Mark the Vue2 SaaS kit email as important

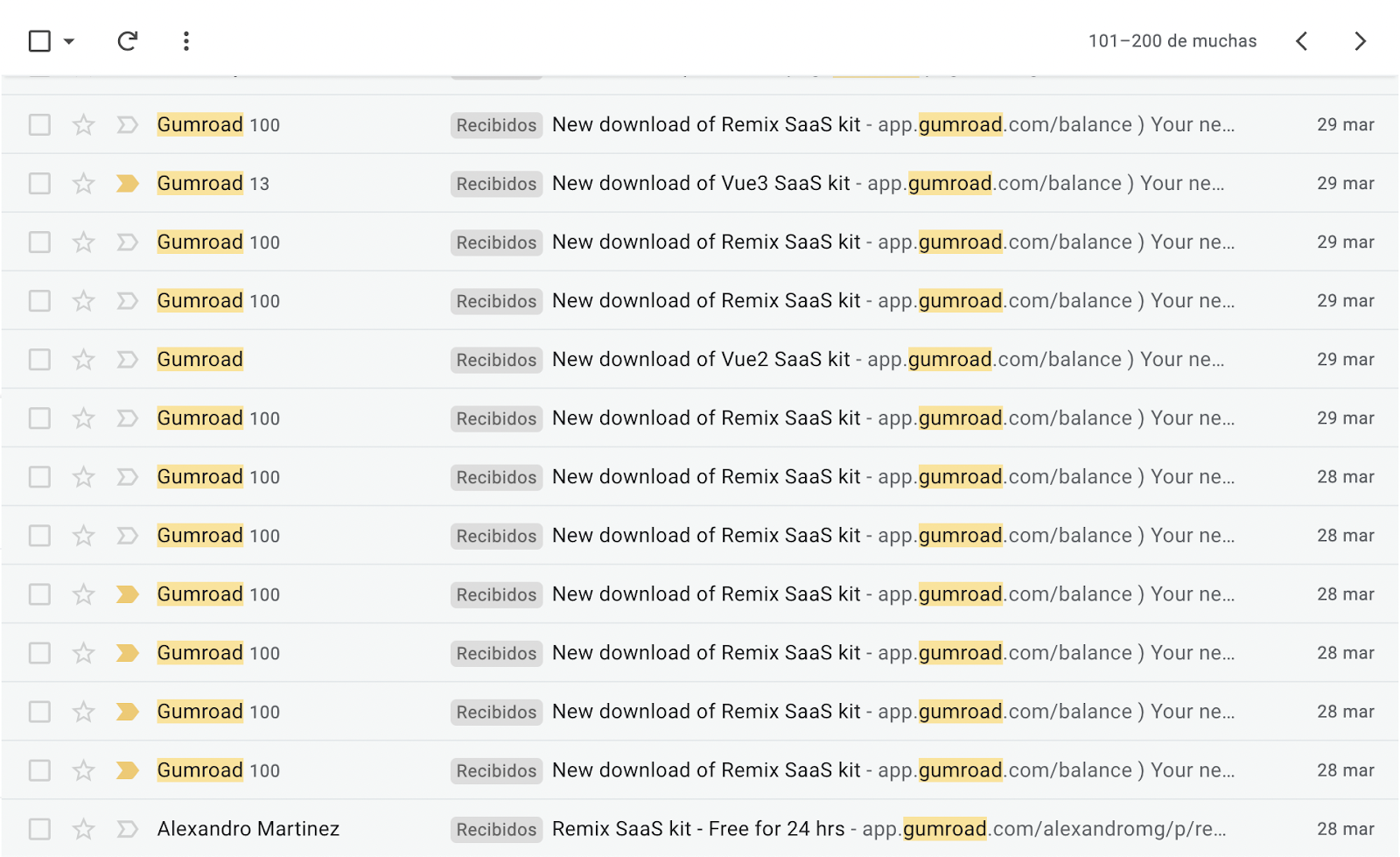[128, 359]
